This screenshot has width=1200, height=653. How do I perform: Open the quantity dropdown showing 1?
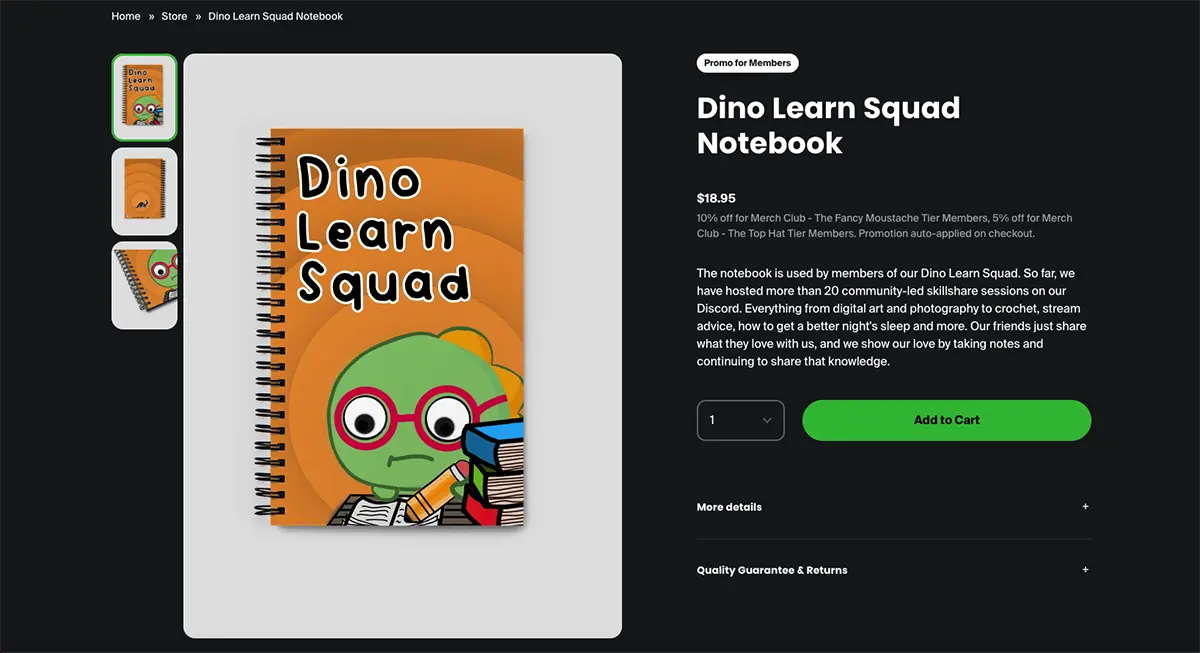coord(730,420)
